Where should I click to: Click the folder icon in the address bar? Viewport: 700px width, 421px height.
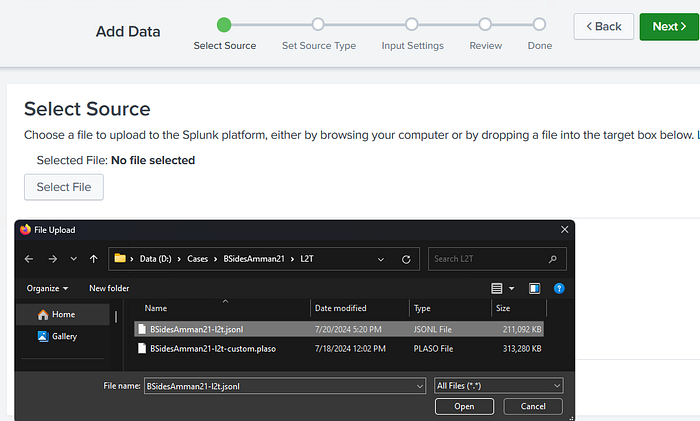click(120, 258)
